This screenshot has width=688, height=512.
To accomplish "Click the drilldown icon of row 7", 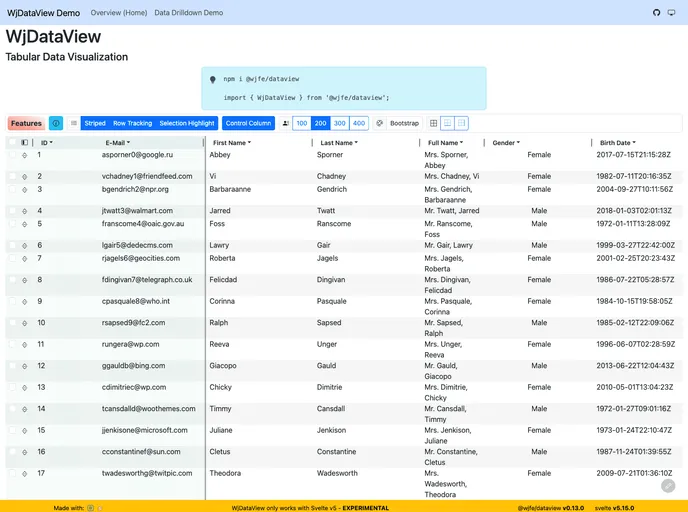I will 25,259.
